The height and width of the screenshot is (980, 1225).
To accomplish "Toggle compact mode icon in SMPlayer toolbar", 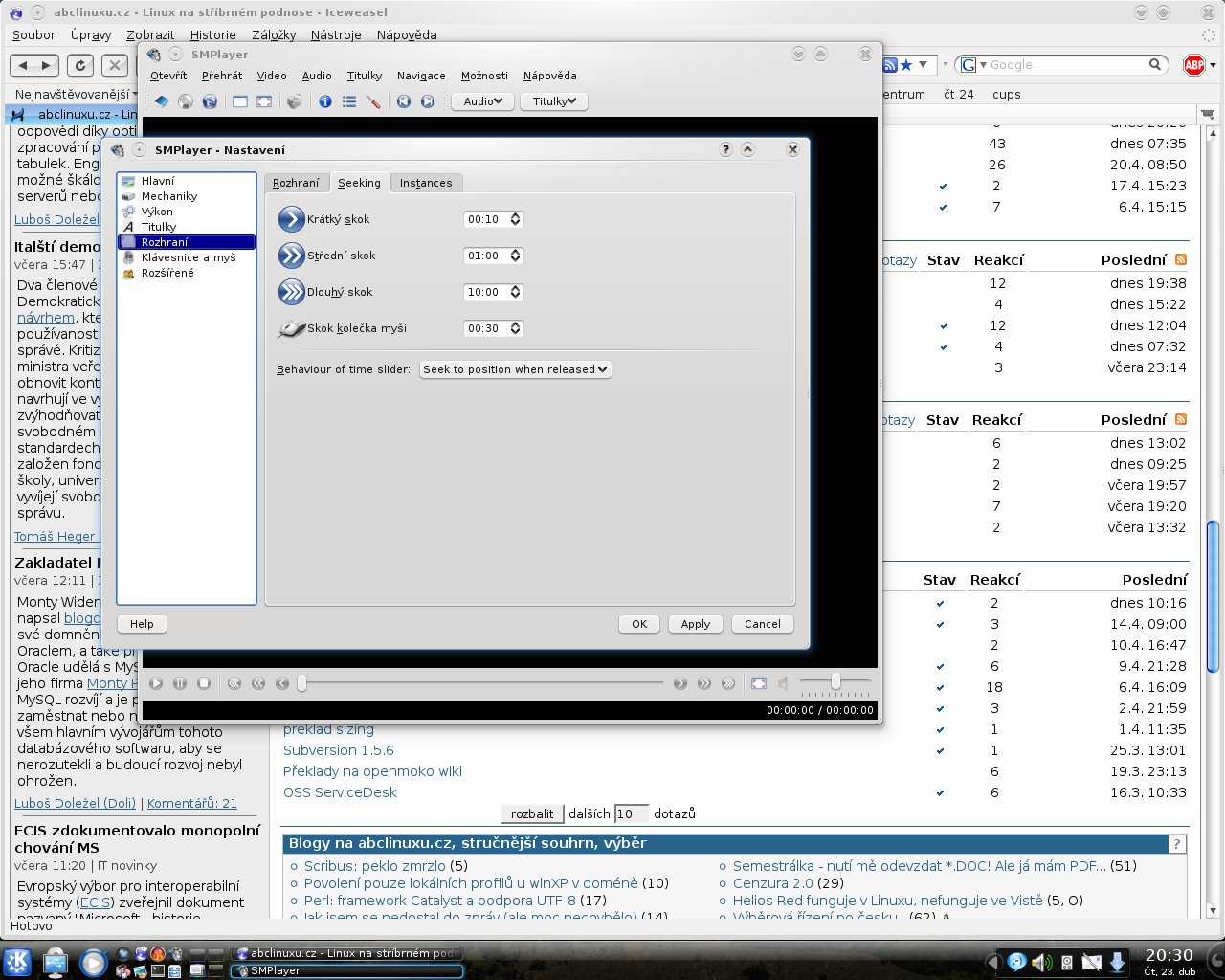I will [240, 101].
